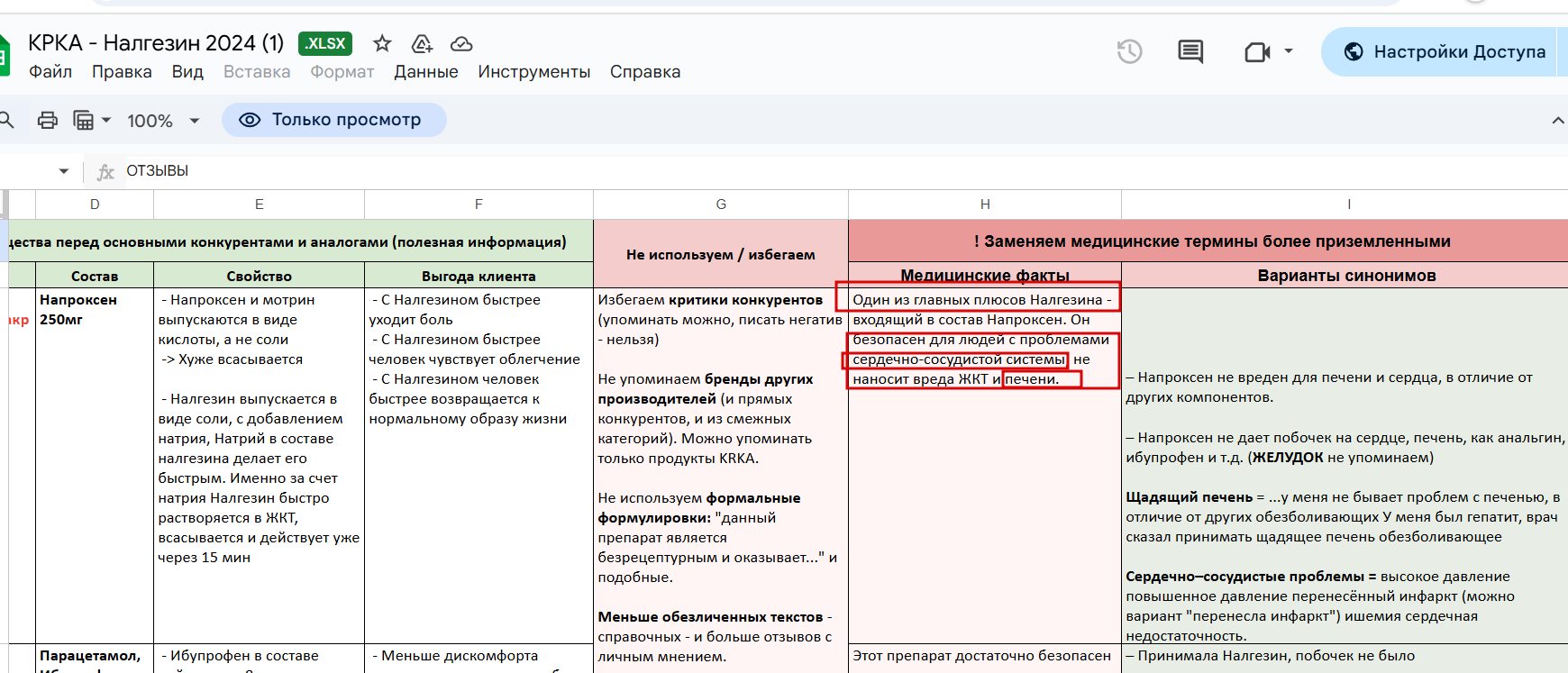Click the Свойство header cell
1568x673 pixels.
coord(260,276)
